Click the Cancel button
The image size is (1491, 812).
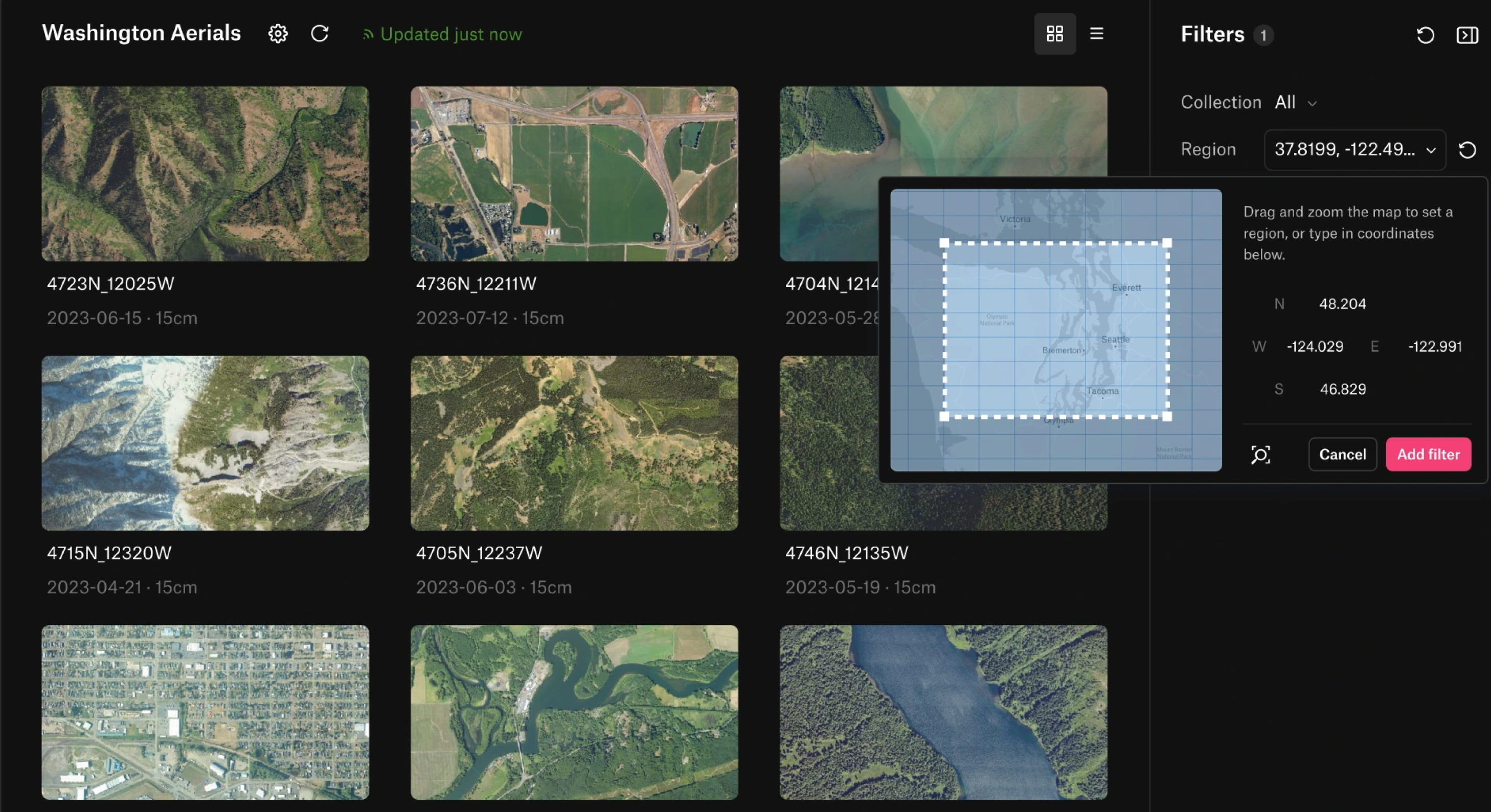(x=1342, y=455)
